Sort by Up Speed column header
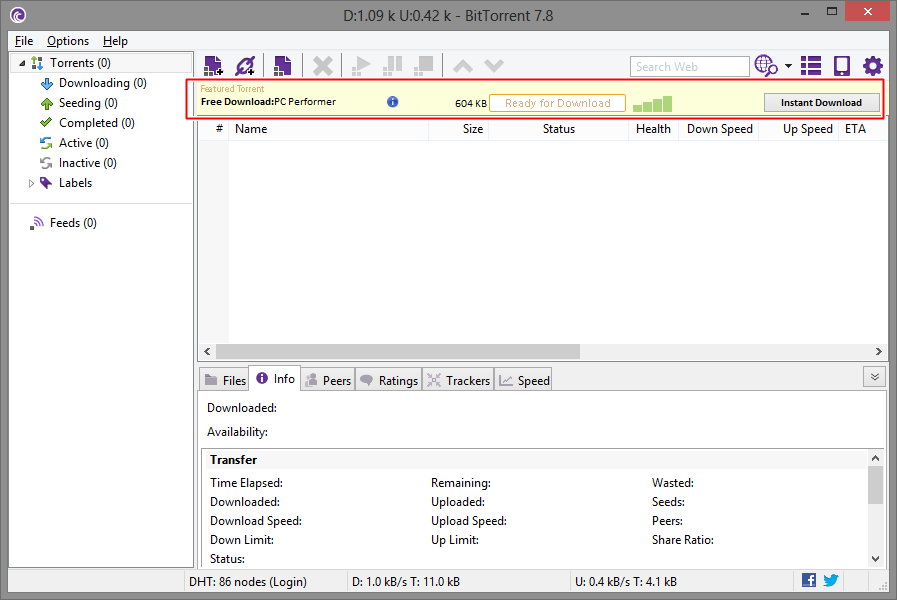The width and height of the screenshot is (897, 600). 799,129
